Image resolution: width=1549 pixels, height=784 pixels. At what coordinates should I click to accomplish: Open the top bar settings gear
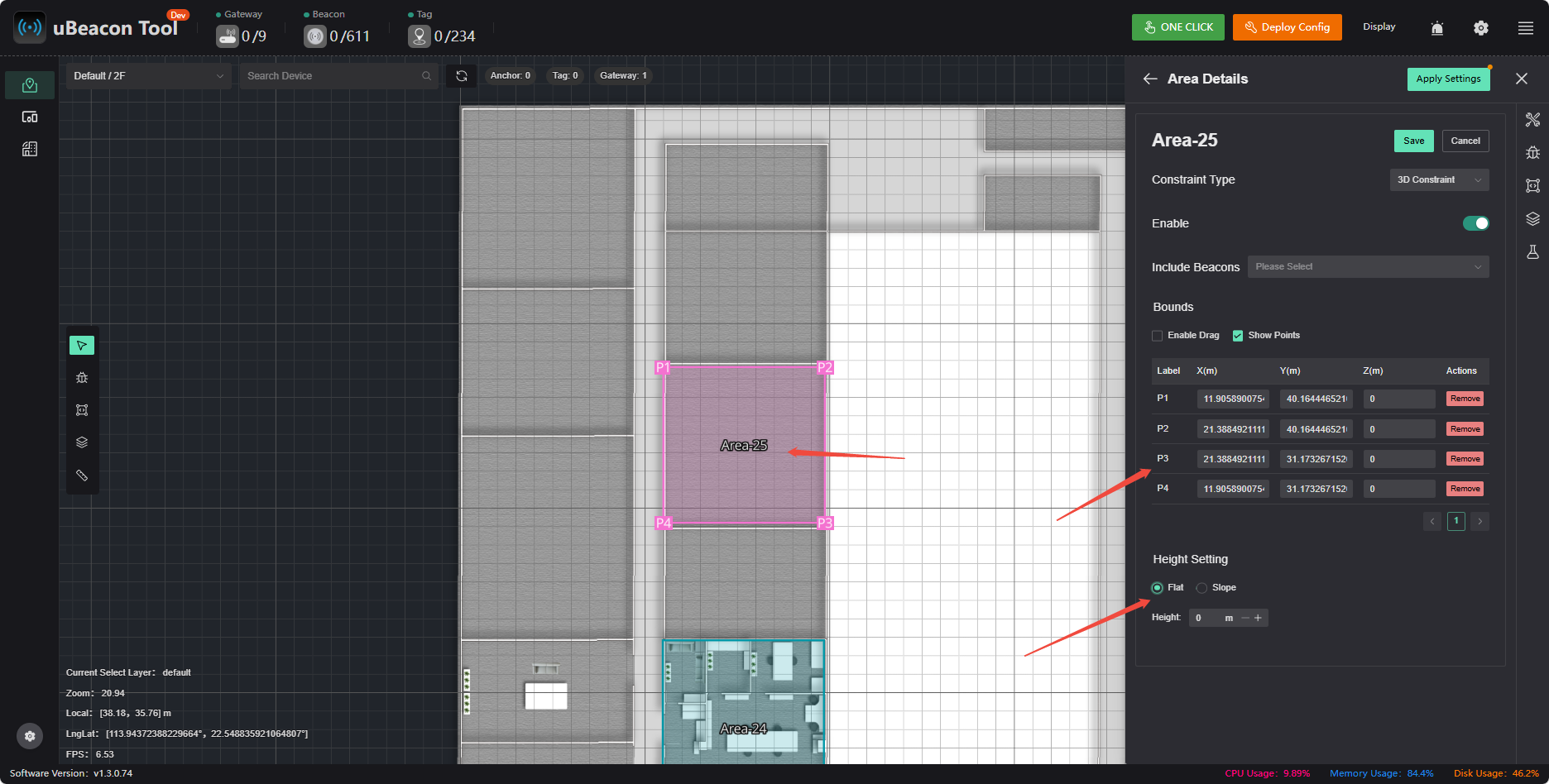tap(1481, 28)
